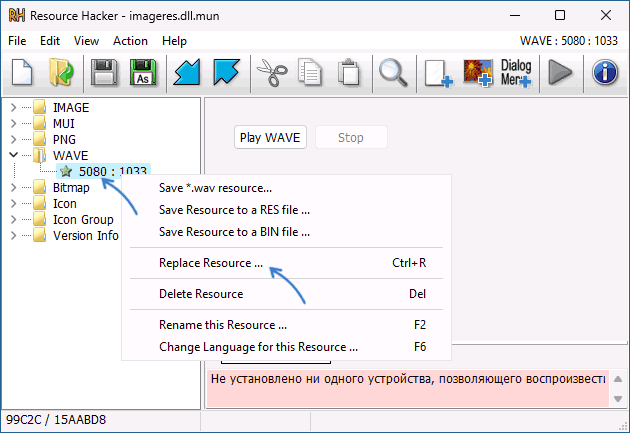Image resolution: width=630 pixels, height=433 pixels.
Task: Click the PNG folder icon
Action: (39, 139)
